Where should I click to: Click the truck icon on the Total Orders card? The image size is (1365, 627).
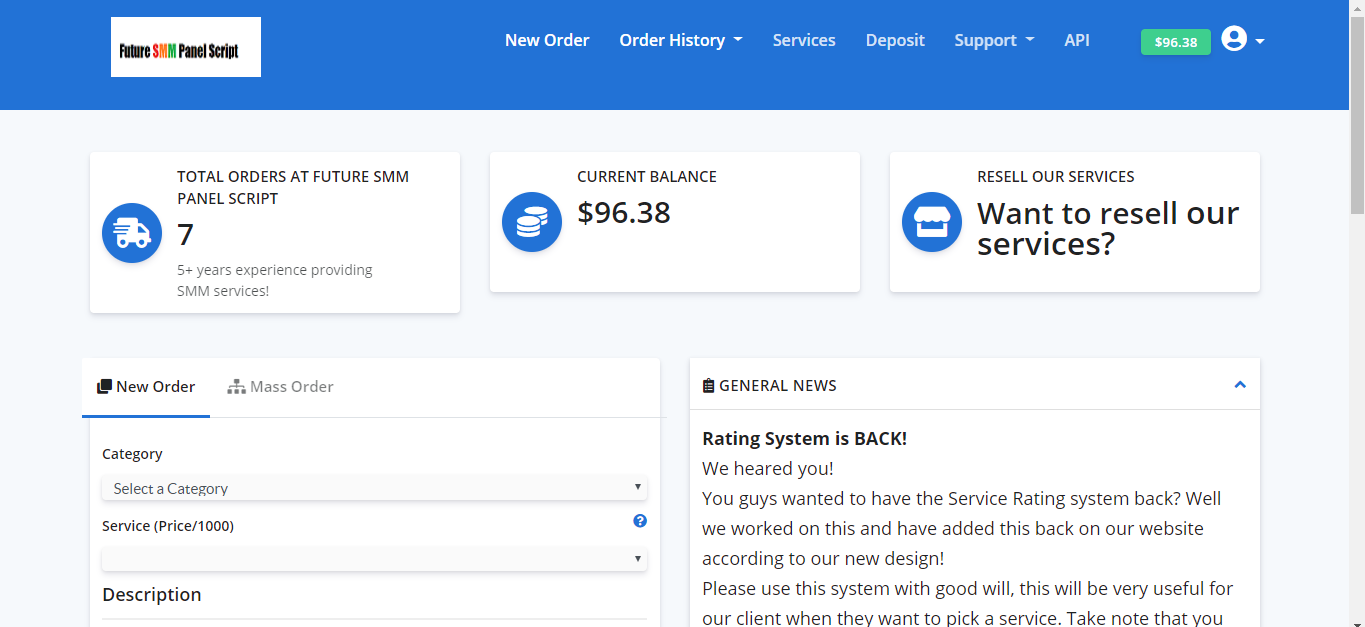[x=131, y=233]
